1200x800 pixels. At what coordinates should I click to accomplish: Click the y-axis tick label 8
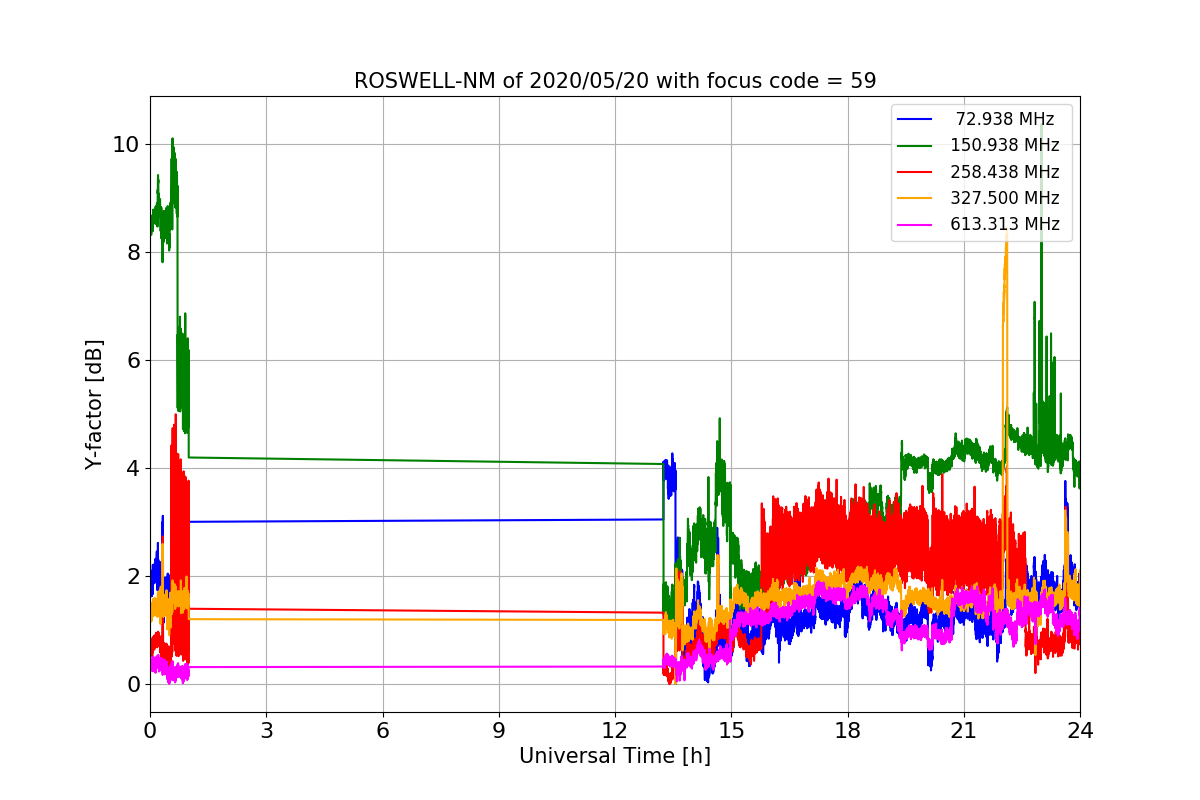point(132,252)
